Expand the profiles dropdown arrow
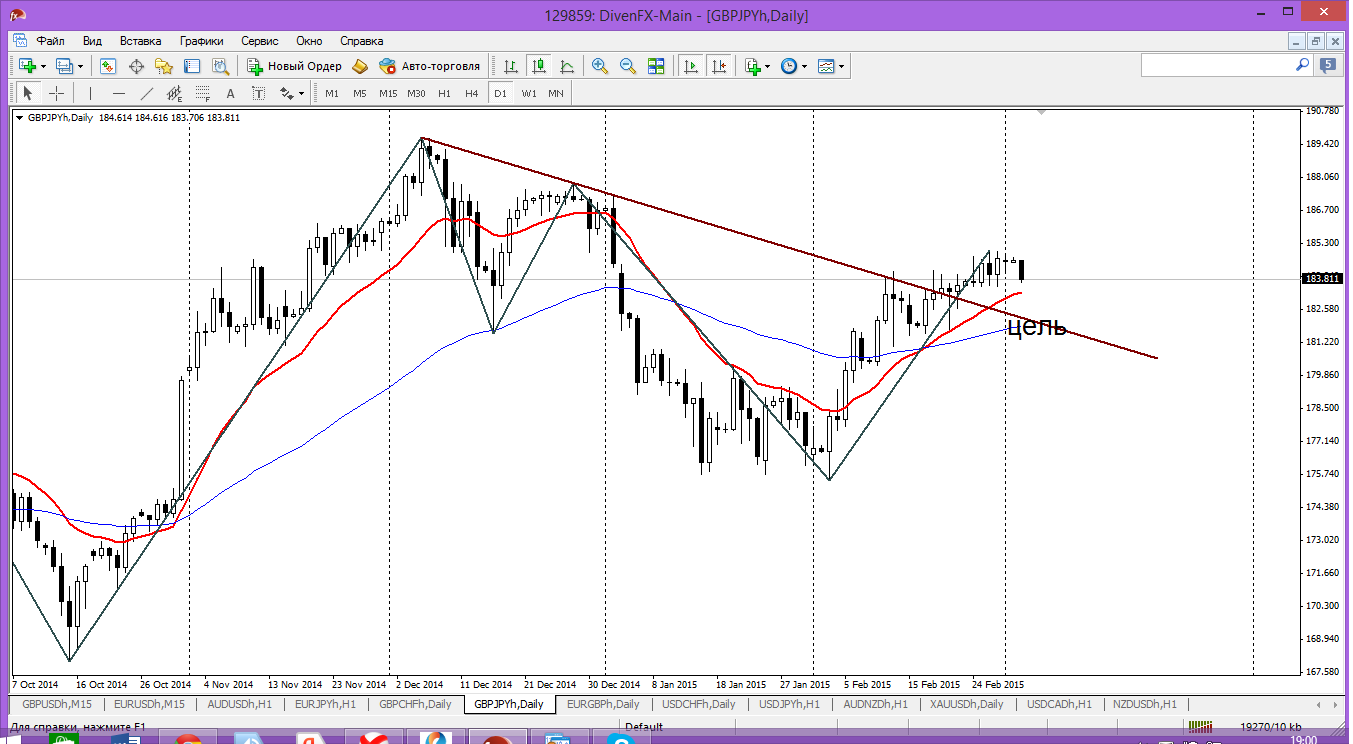The width and height of the screenshot is (1353, 744). coord(80,66)
